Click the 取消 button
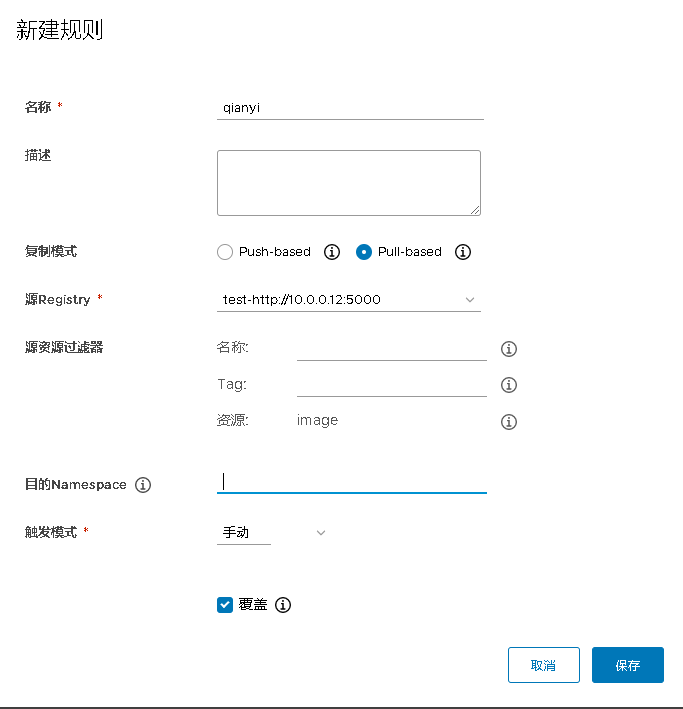This screenshot has width=683, height=709. tap(543, 665)
